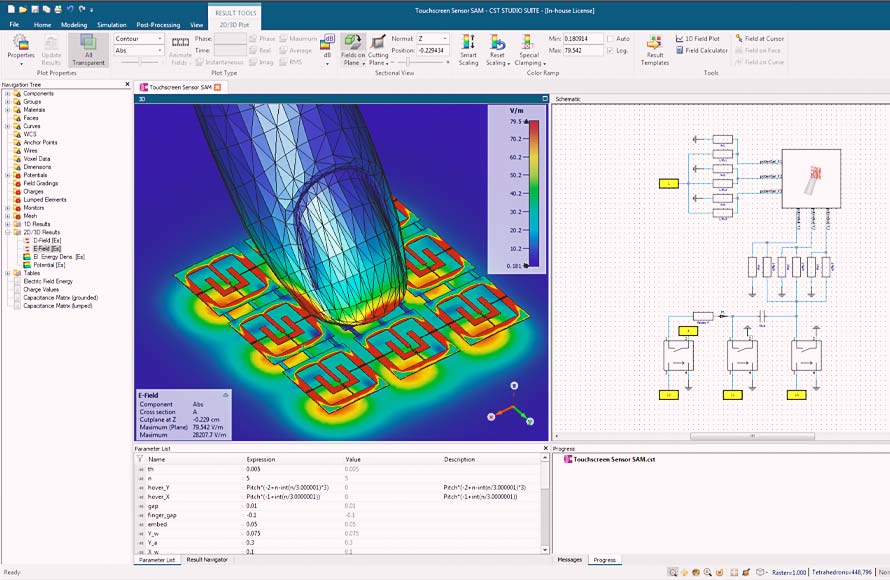
Task: Select the Field at Cursor tool
Action: coord(759,39)
